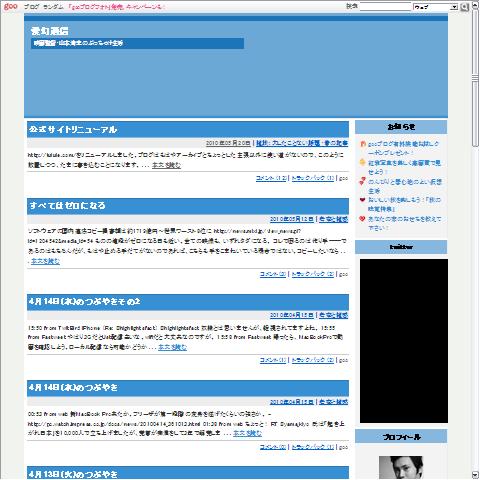Open the 4月13日(火)のつぶやき post title
The image size is (480, 480).
[x=73, y=474]
